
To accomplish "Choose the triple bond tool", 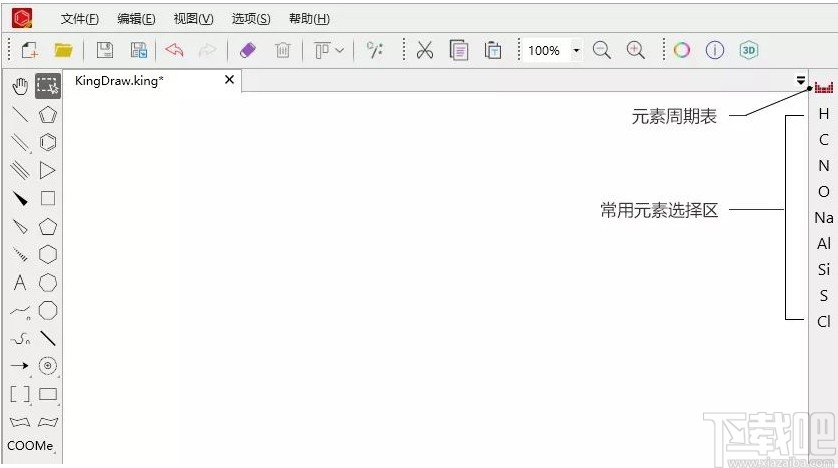I will [x=20, y=170].
